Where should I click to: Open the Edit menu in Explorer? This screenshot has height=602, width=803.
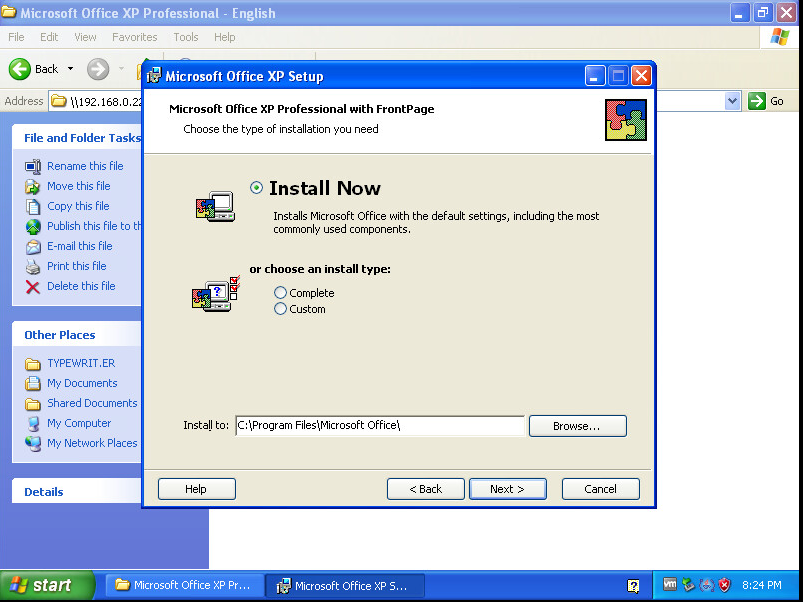[x=49, y=37]
